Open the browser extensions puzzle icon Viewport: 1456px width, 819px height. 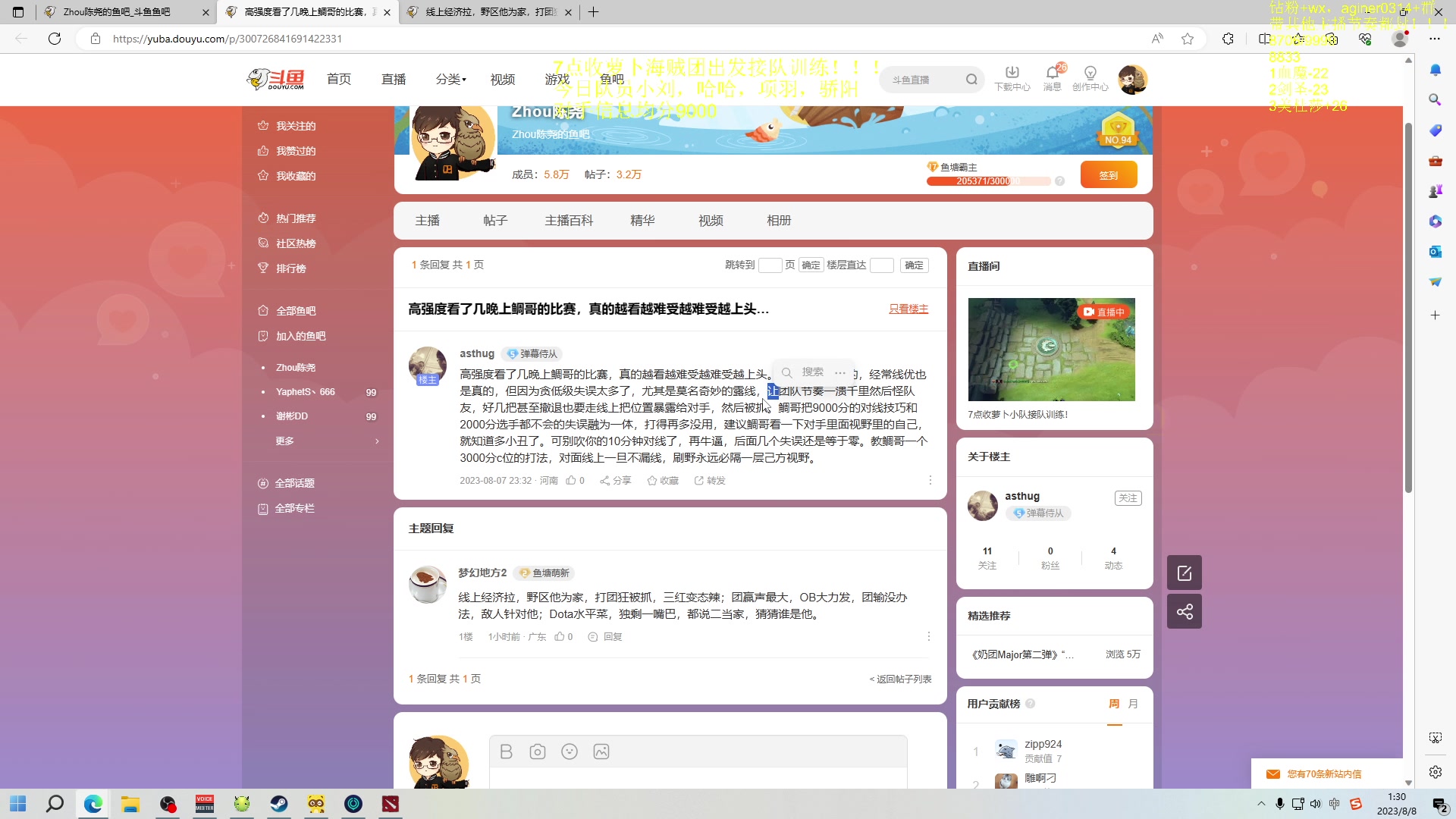point(1228,39)
